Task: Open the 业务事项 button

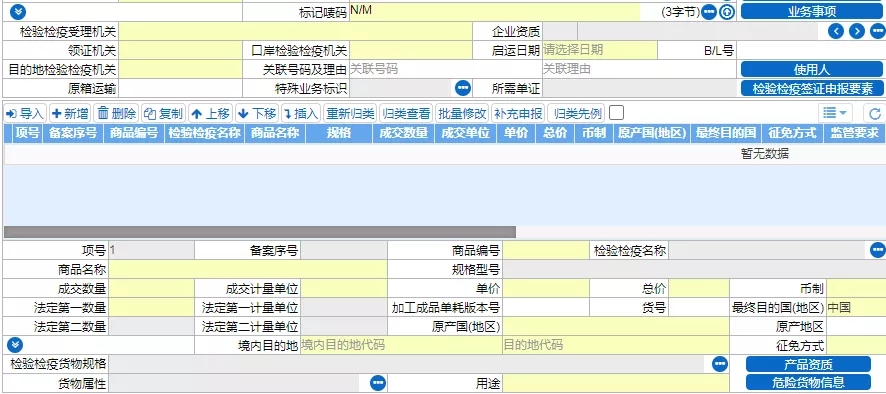Action: click(812, 12)
